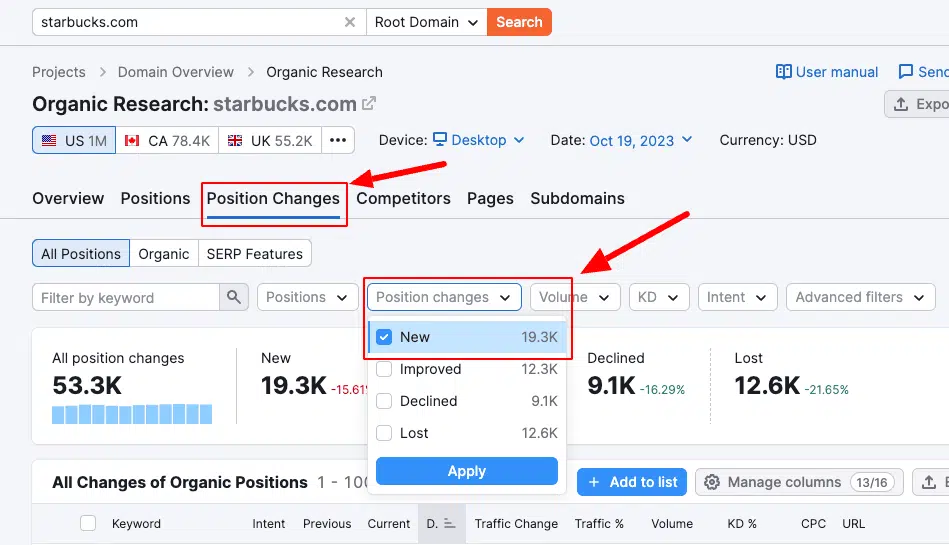Select the UK 55.2K database
Screen dimensions: 949x545
(270, 140)
